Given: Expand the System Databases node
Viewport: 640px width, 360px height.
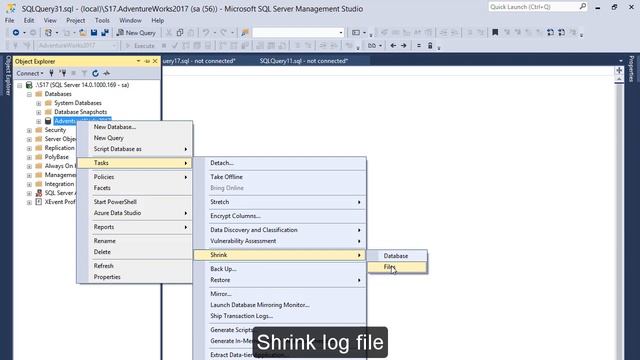Looking at the screenshot, I should point(39,103).
